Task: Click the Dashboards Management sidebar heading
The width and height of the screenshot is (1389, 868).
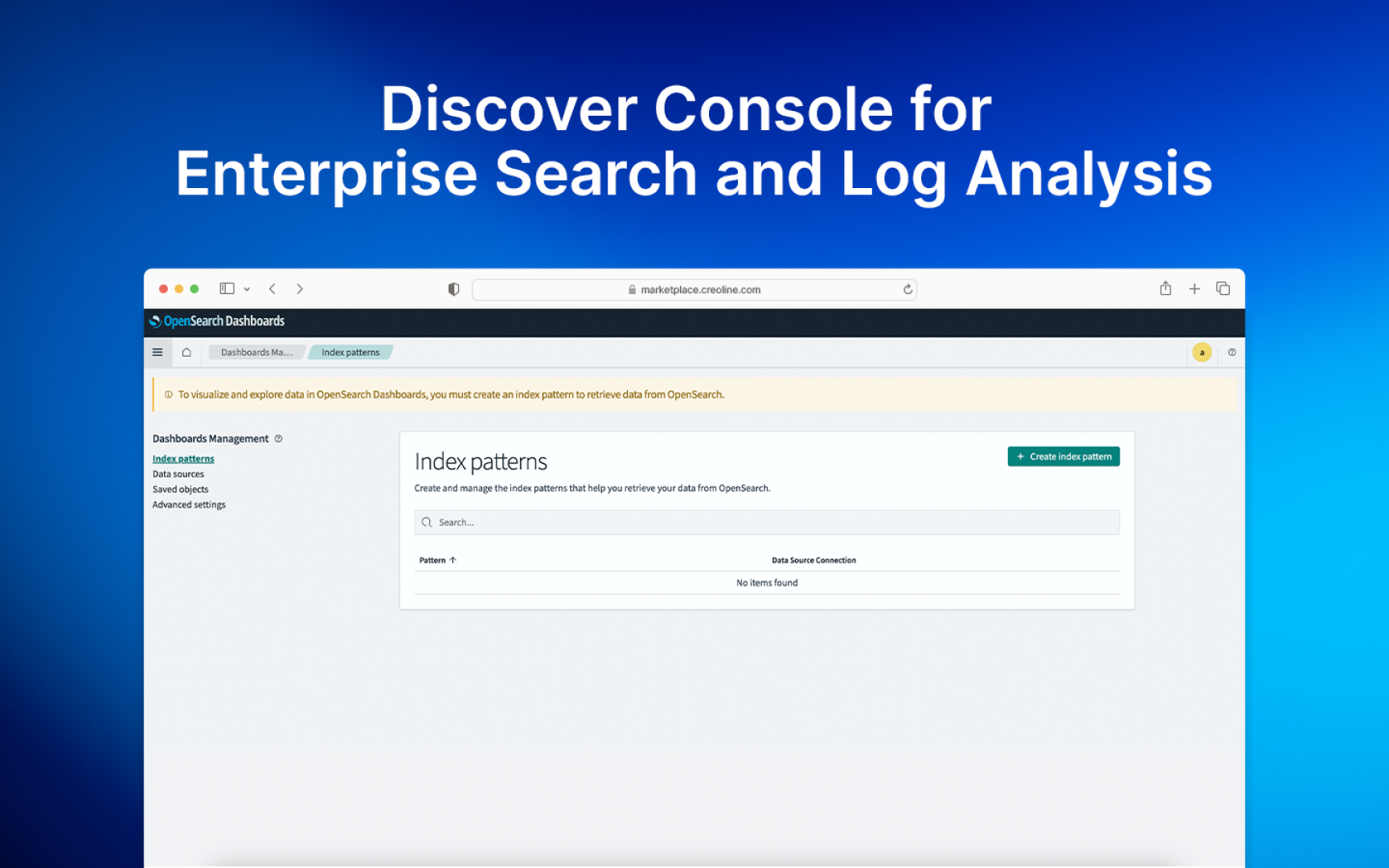Action: coord(211,439)
